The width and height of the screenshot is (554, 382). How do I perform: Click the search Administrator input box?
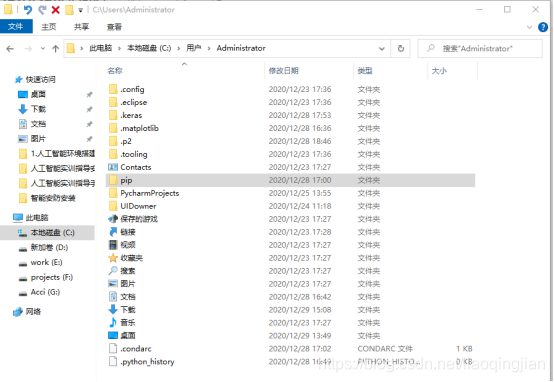[x=480, y=48]
